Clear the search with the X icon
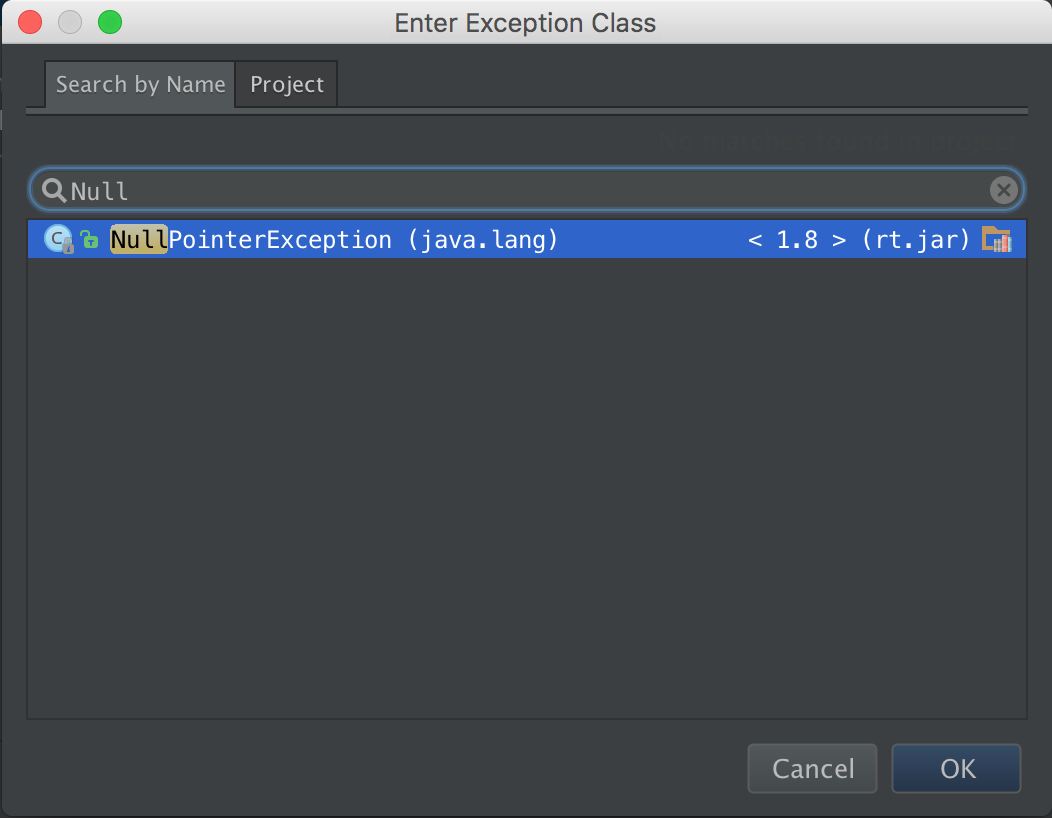 [x=1003, y=189]
